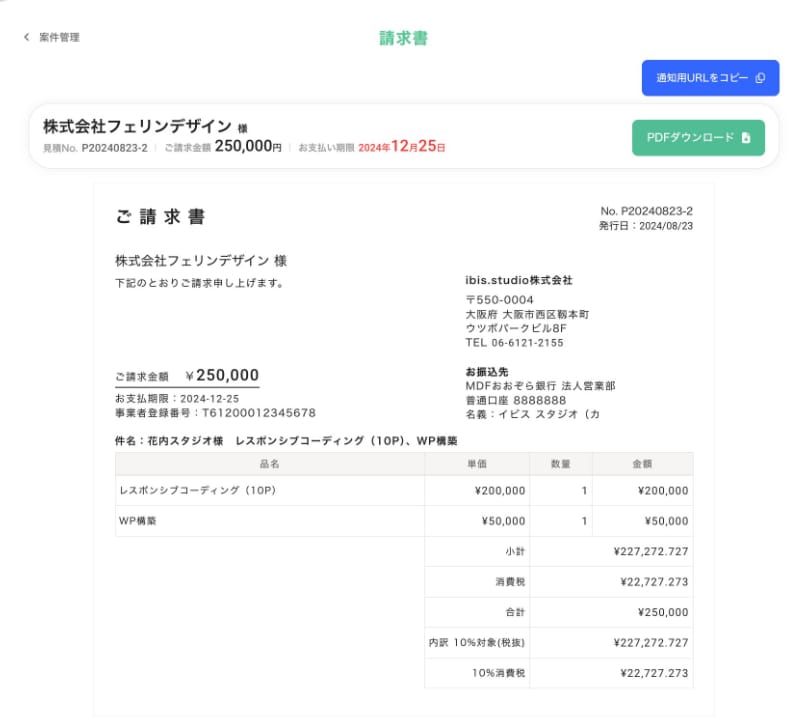Click the お振込先 heading

(487, 372)
